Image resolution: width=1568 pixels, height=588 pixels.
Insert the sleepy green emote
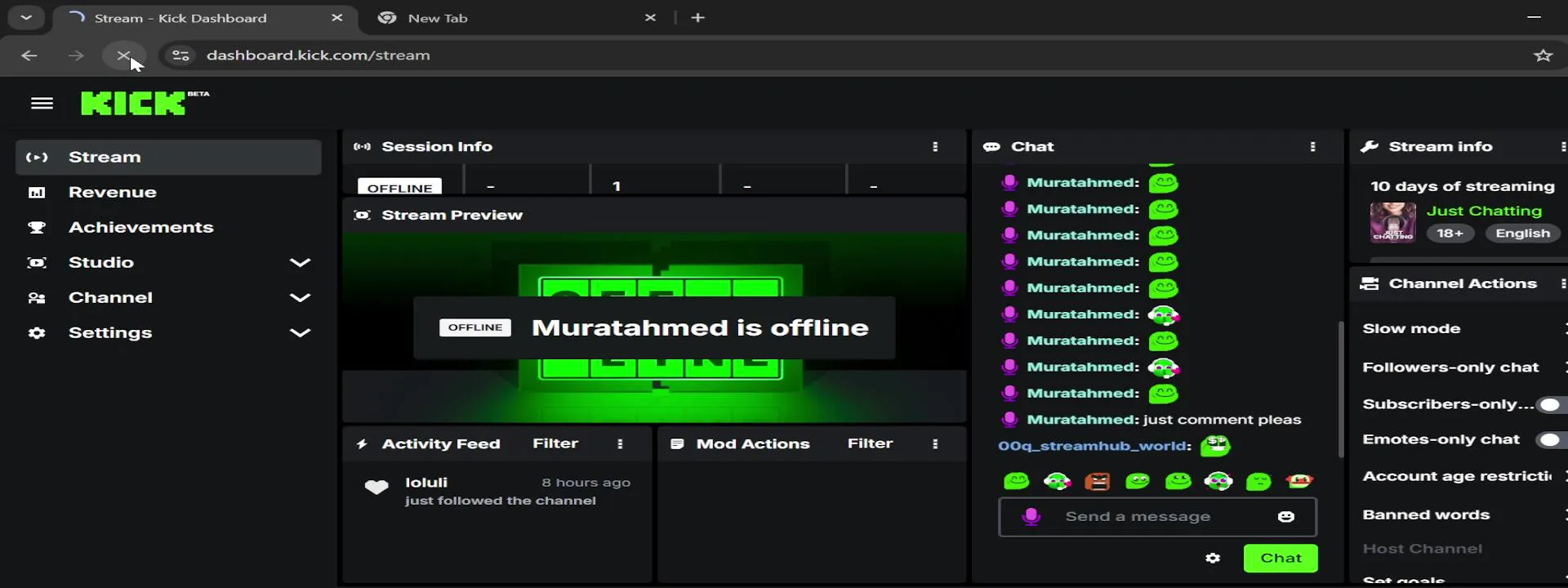point(1258,481)
